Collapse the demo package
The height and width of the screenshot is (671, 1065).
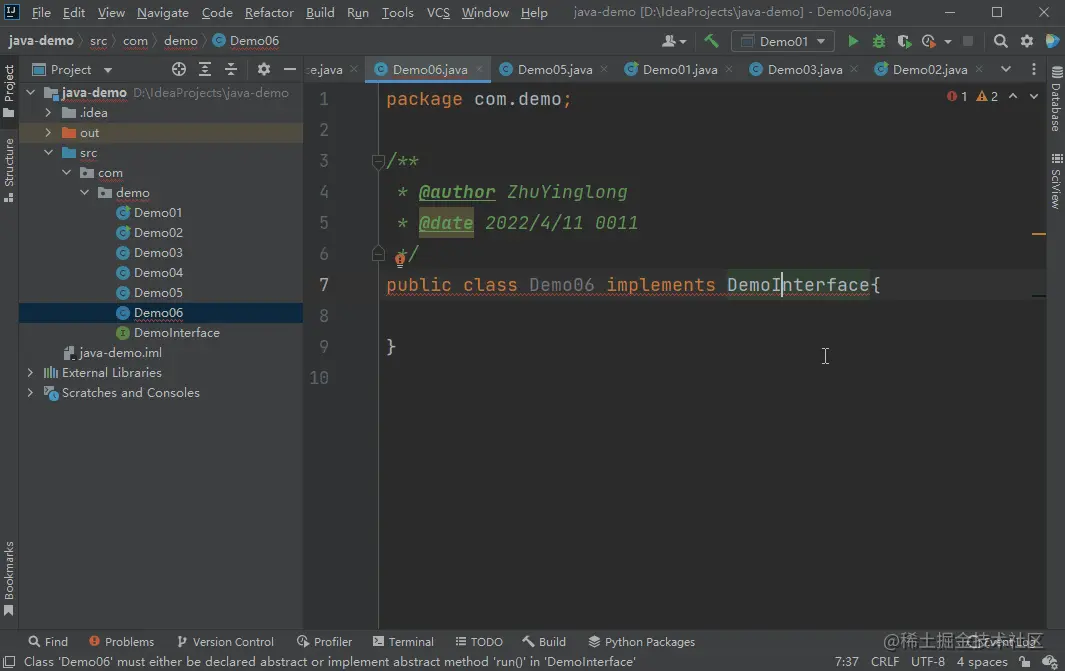click(x=84, y=193)
